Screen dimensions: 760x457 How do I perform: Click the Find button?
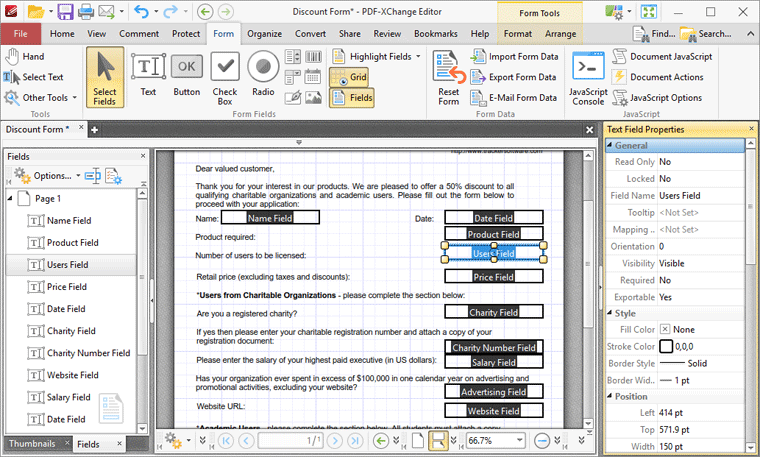(654, 34)
